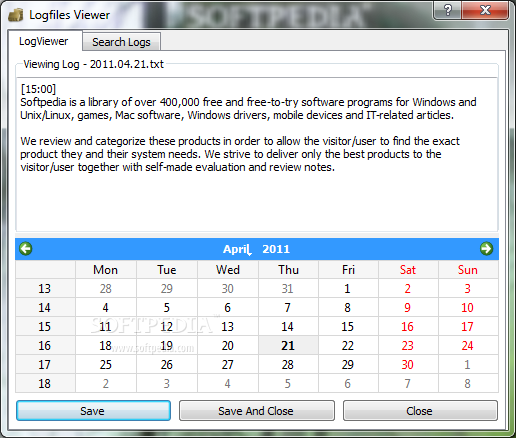
Task: Select greyed May 1 in the week 17 row
Action: click(468, 364)
